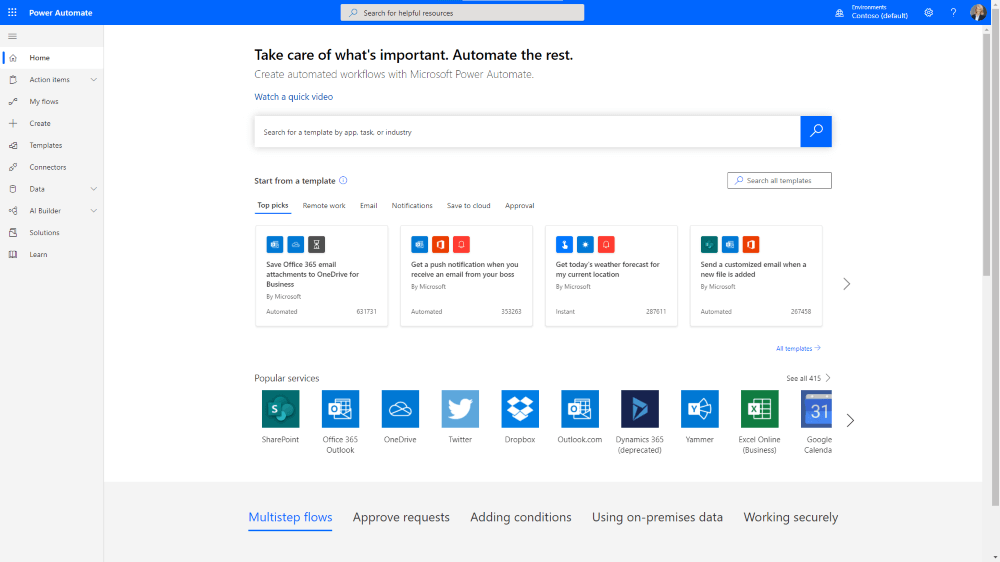Viewport: 1000px width, 562px height.
Task: Click the Yammer service icon
Action: click(700, 409)
